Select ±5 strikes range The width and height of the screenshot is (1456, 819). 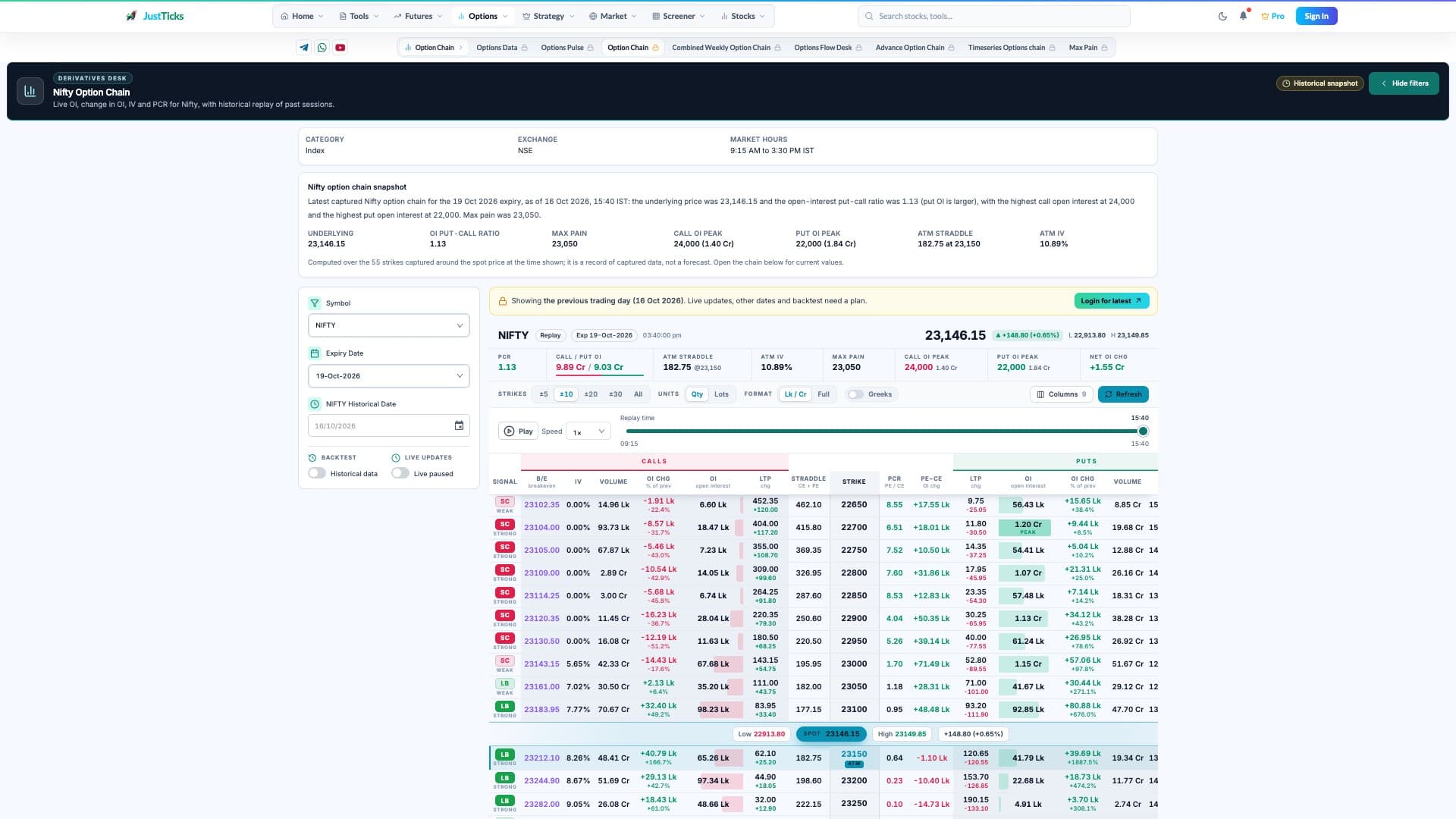[x=544, y=394]
